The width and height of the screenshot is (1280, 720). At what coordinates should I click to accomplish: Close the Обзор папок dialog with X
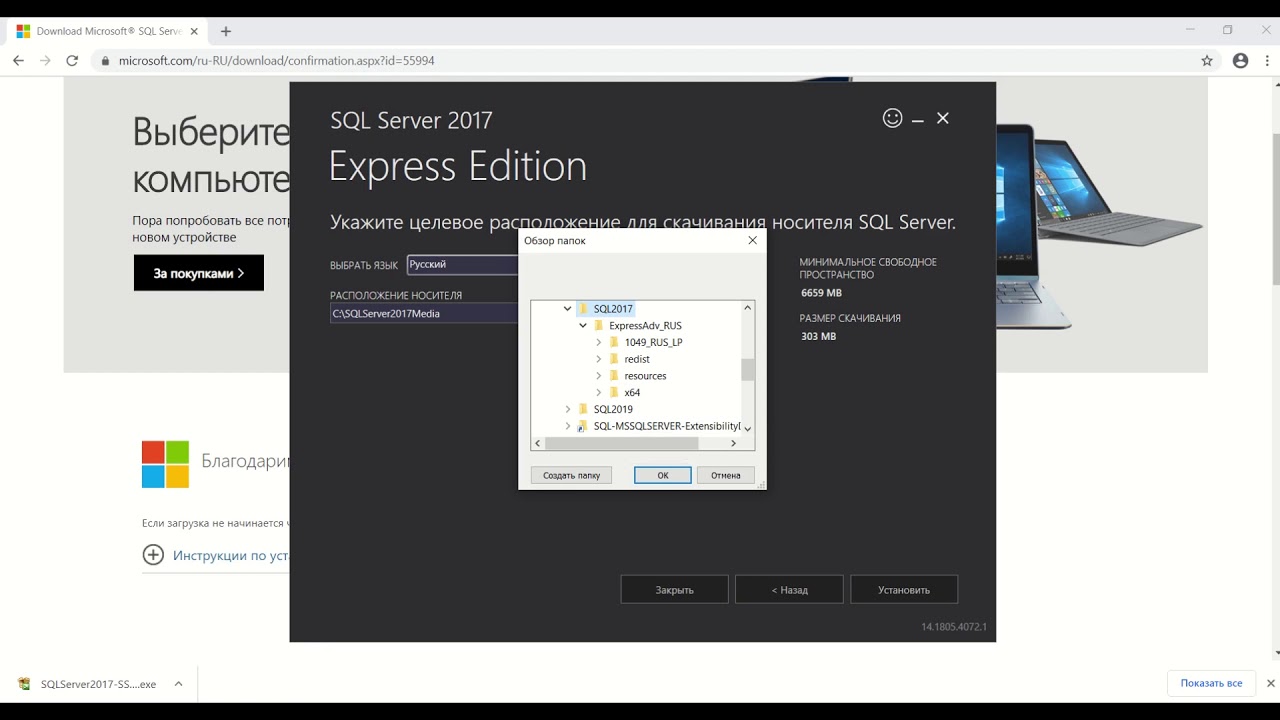[753, 240]
